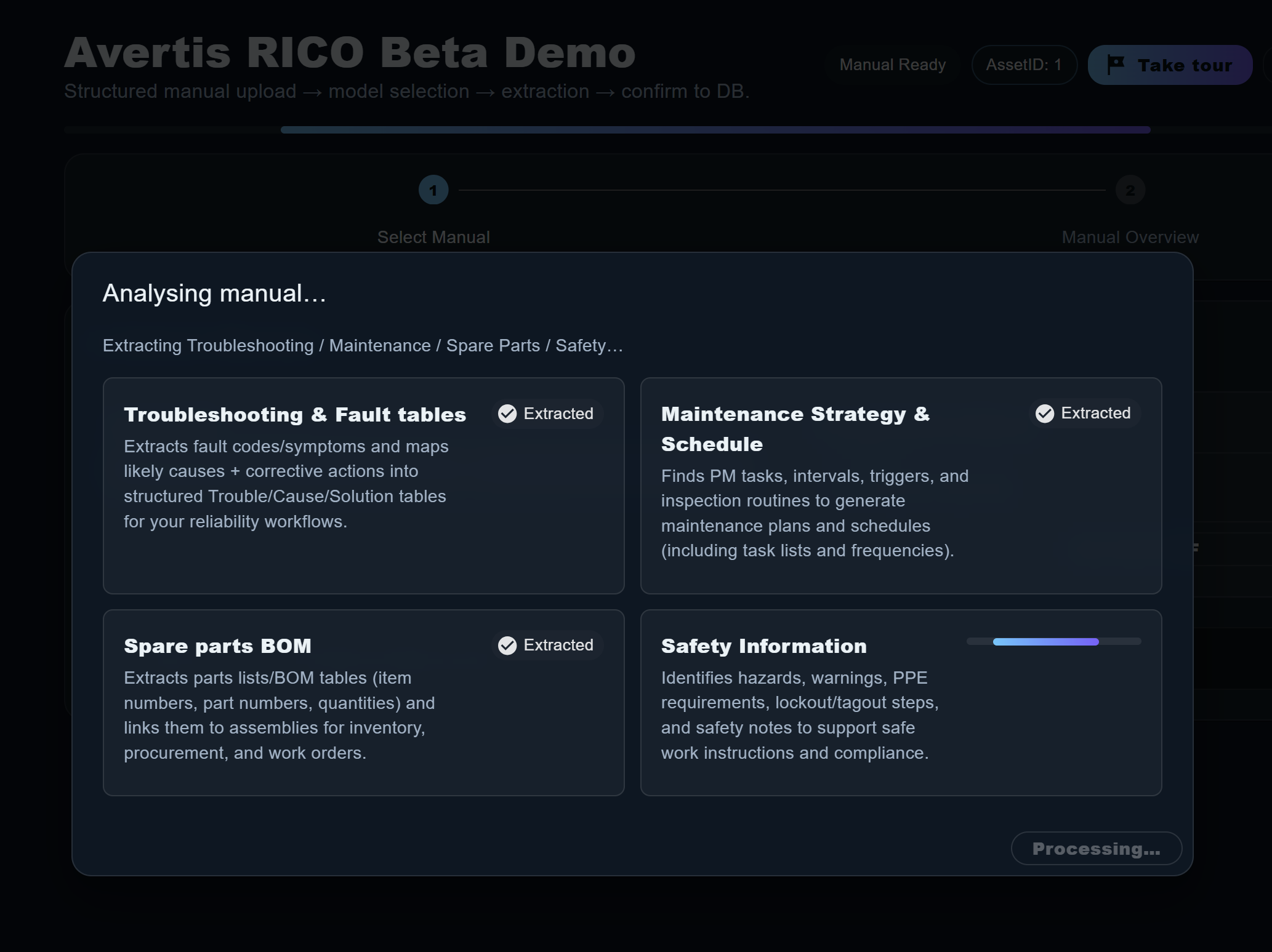Click the Manual Ready status indicator

(x=892, y=65)
